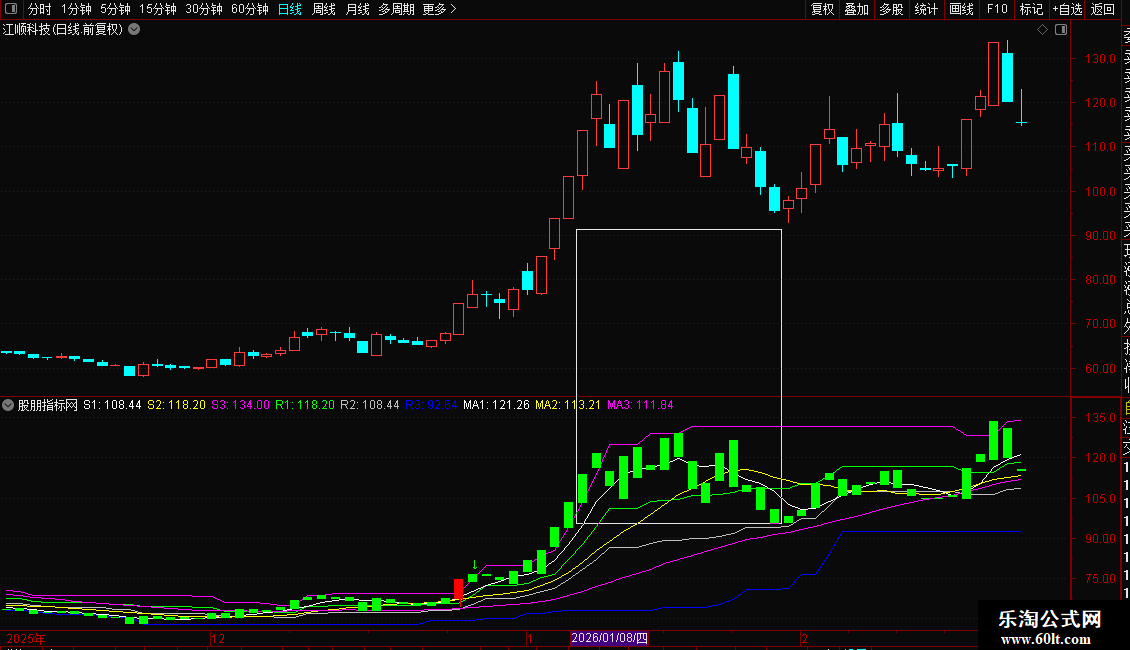Select the MA3: 111.84 indicator value
Screen dimensions: 1130x650
[x=640, y=405]
